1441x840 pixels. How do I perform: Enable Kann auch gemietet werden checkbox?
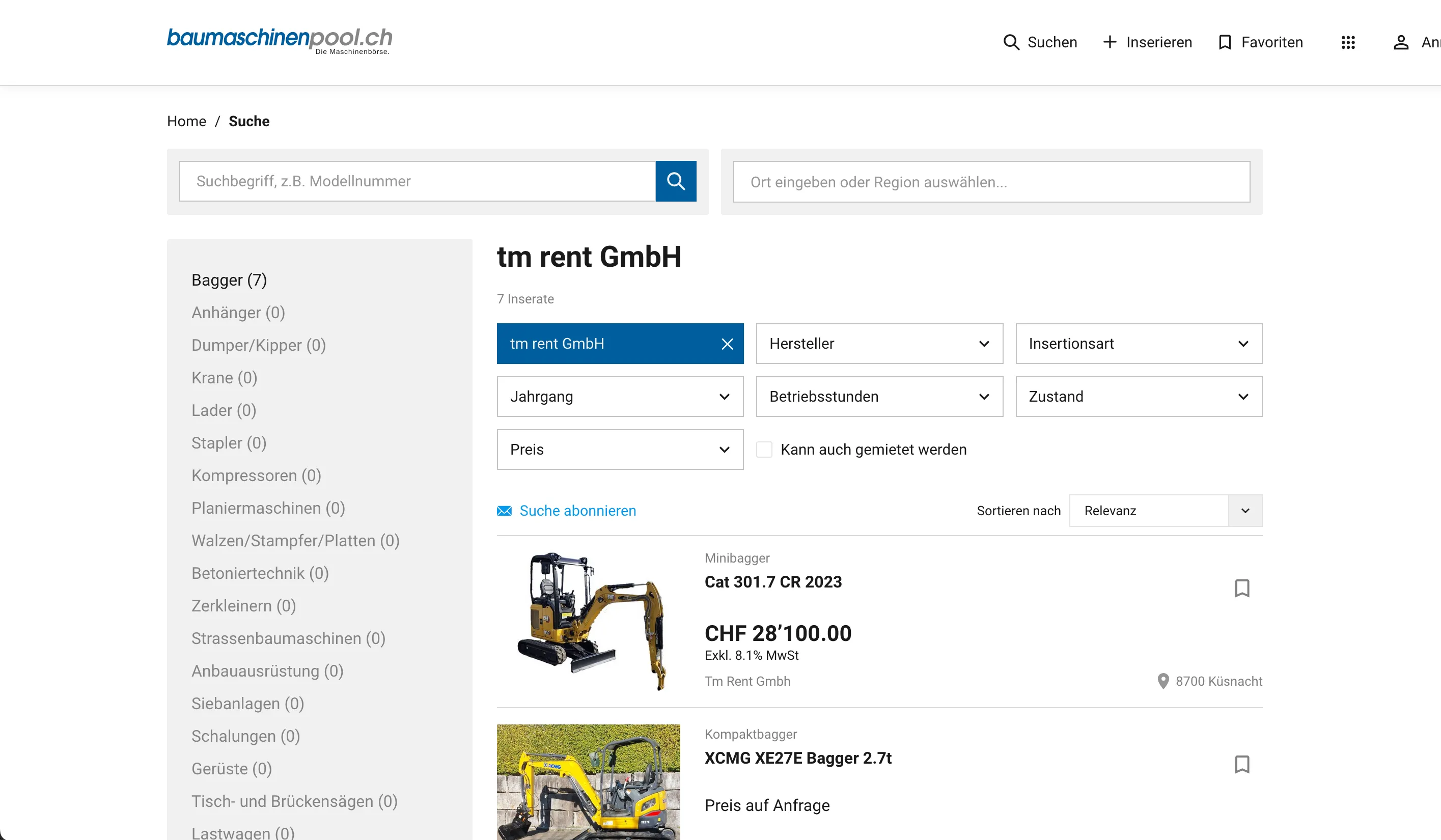pos(764,450)
